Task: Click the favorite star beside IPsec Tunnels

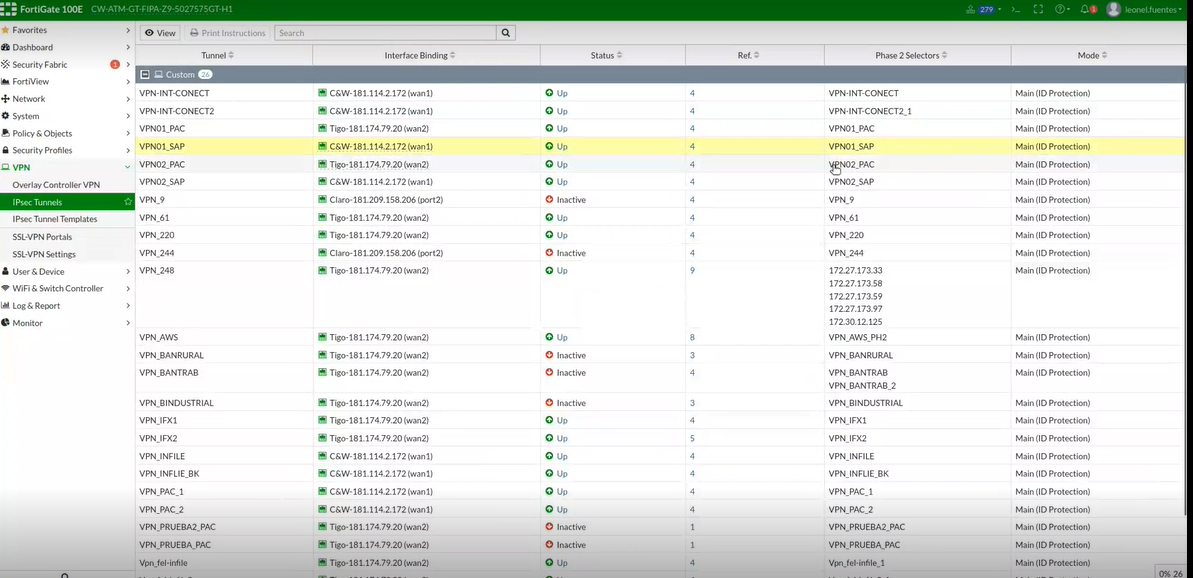Action: (127, 202)
